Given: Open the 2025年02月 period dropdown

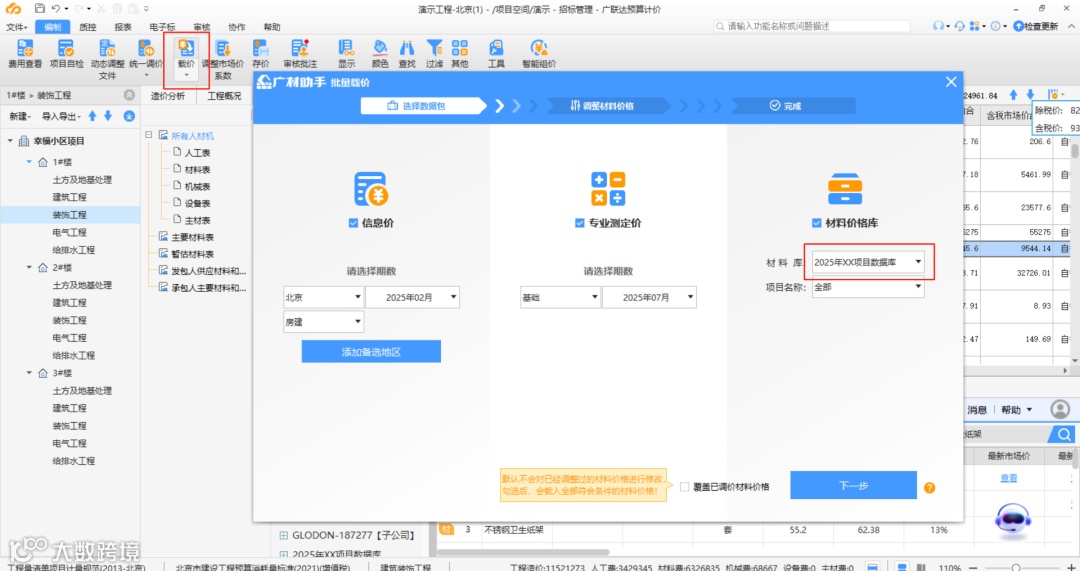Looking at the screenshot, I should coord(412,298).
